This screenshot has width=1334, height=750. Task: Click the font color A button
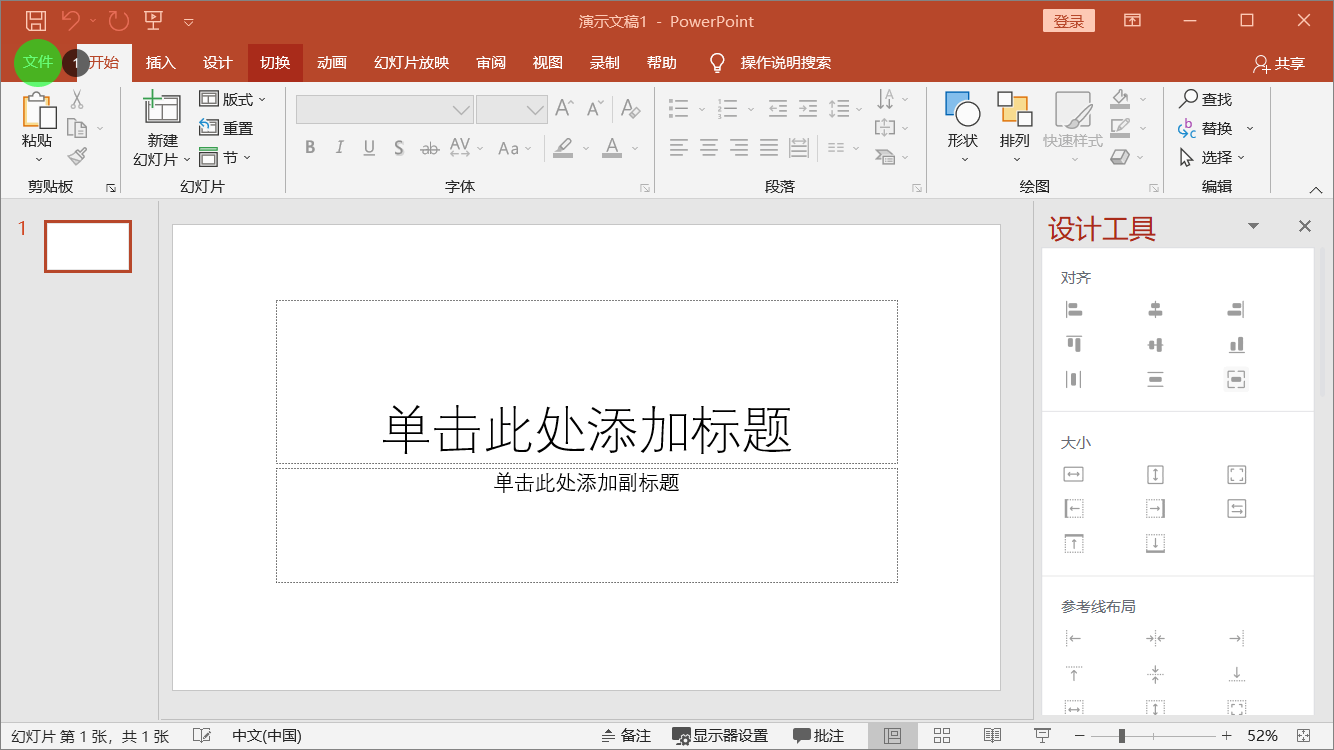(612, 148)
